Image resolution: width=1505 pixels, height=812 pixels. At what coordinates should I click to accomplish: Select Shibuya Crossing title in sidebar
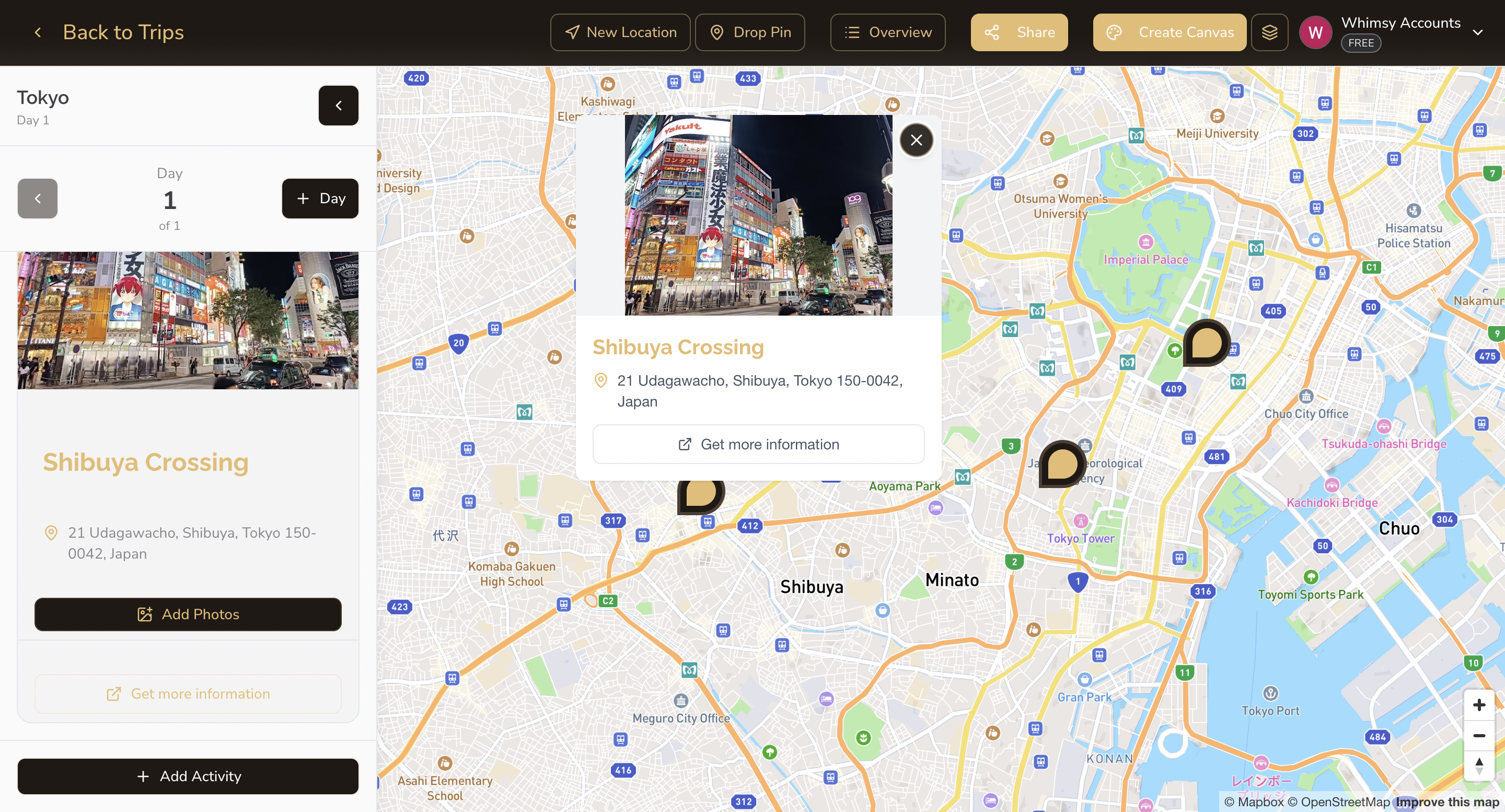point(145,462)
